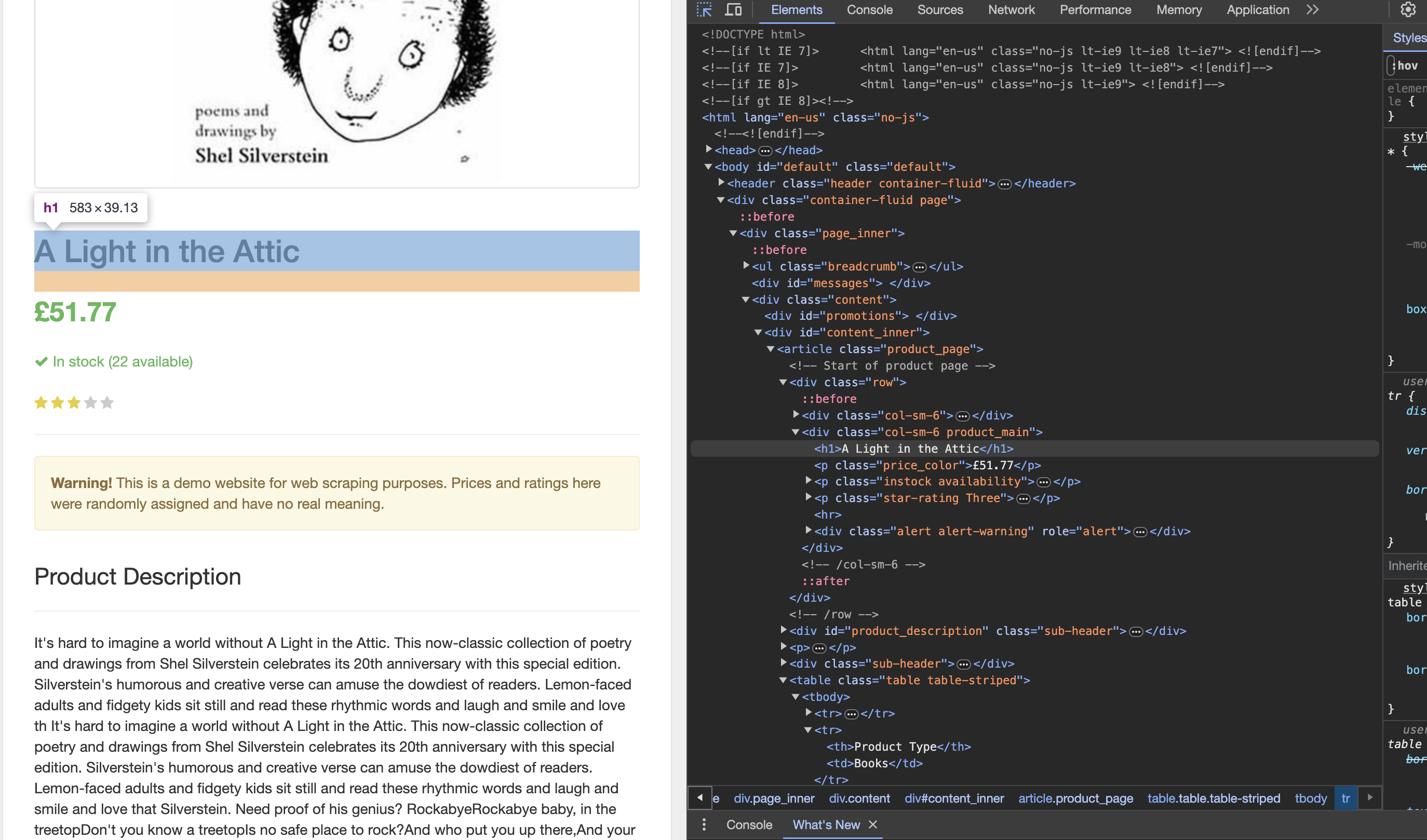Expand the ul breadcrumb node
The height and width of the screenshot is (840, 1427).
746,265
